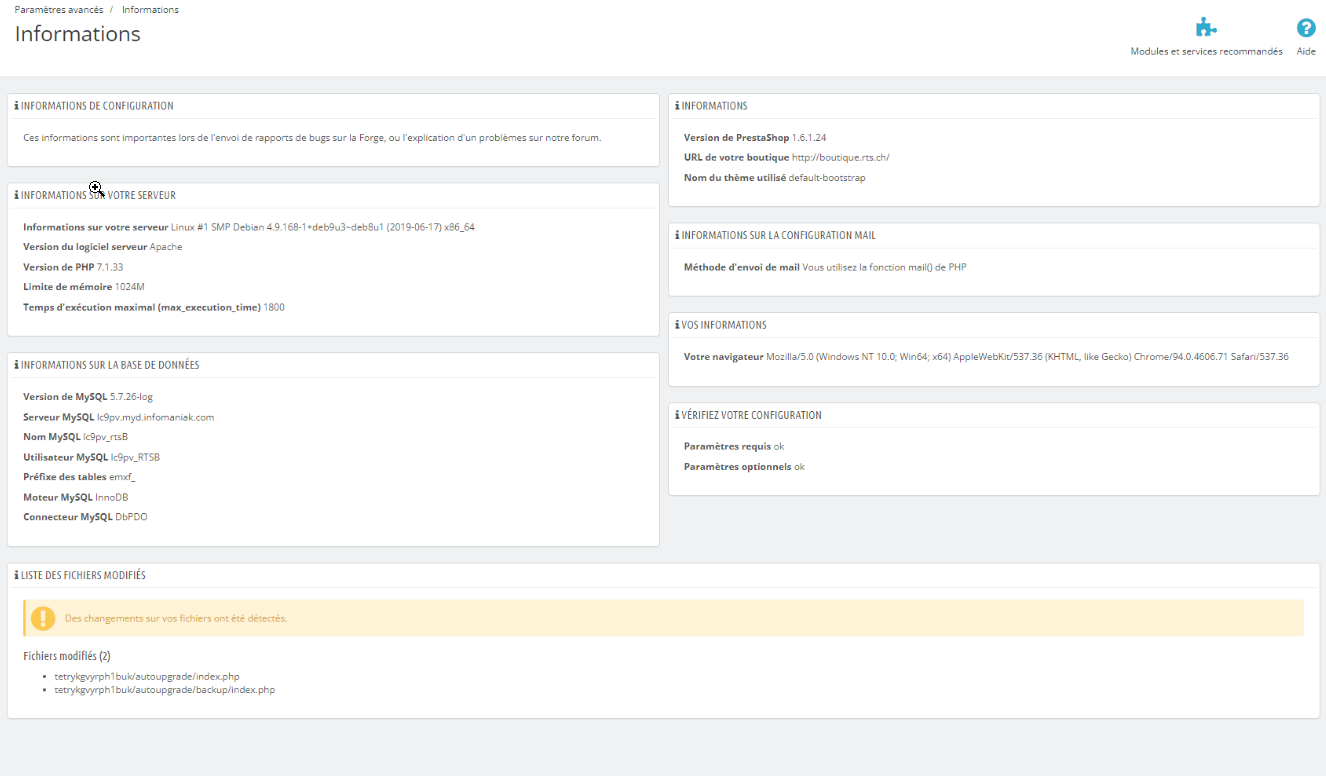Click PrestaShop version 1.6.1.24
1326x776 pixels.
[808, 138]
